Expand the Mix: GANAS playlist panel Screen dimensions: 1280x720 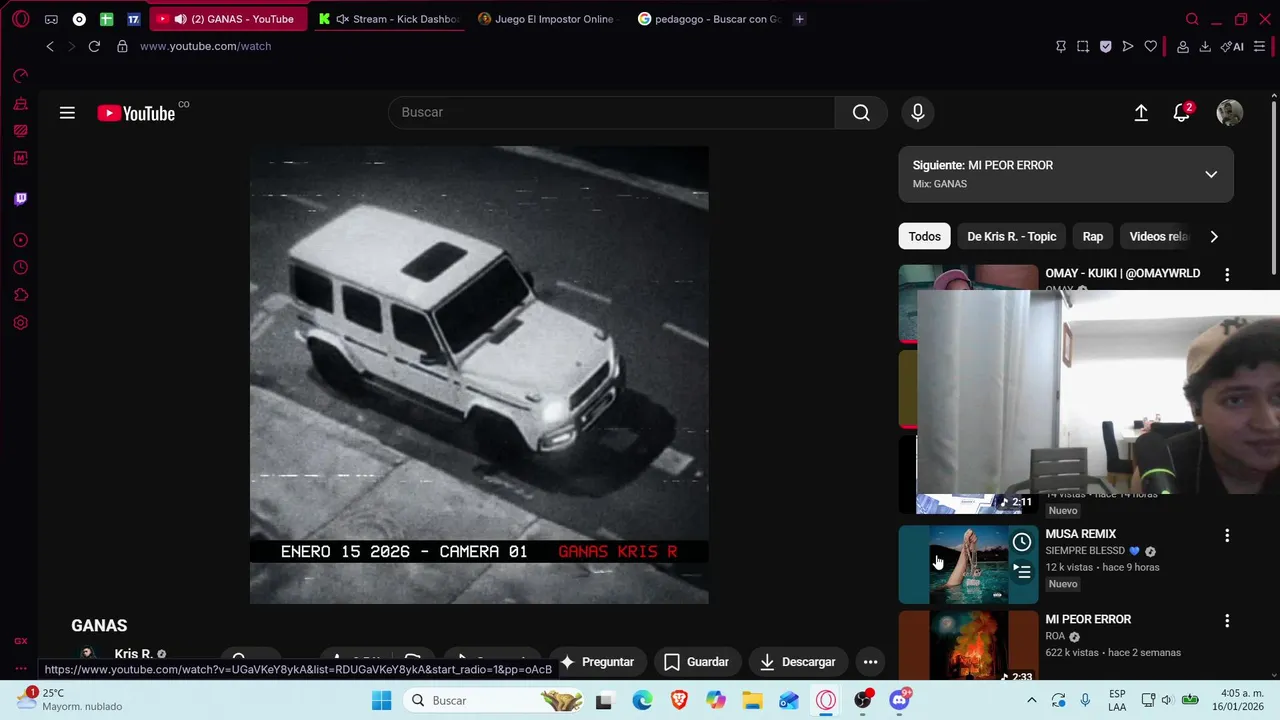[x=1211, y=174]
